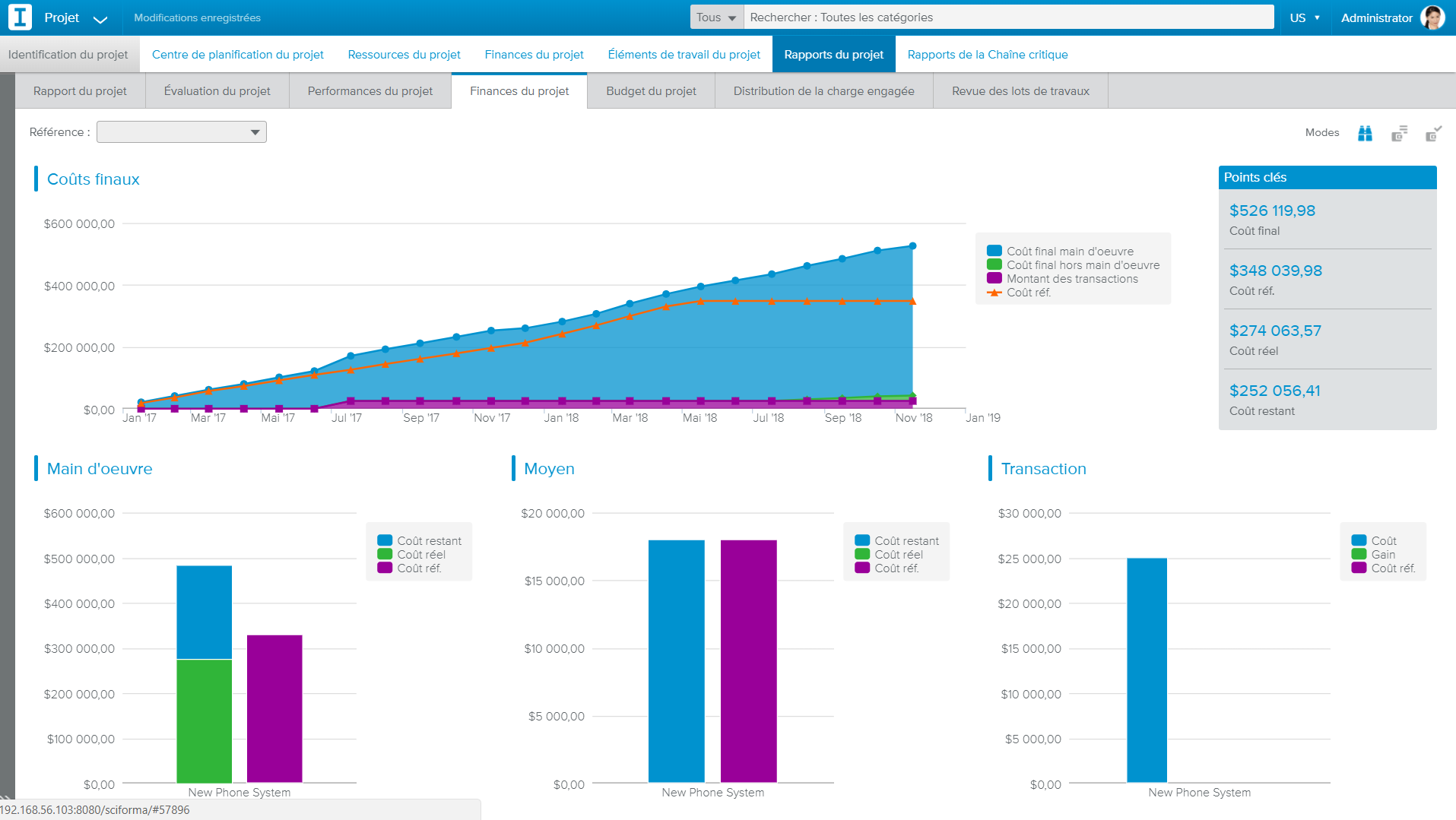Toggle Montant des transactions in the legend
Viewport: 1456px width, 820px height.
tap(993, 278)
